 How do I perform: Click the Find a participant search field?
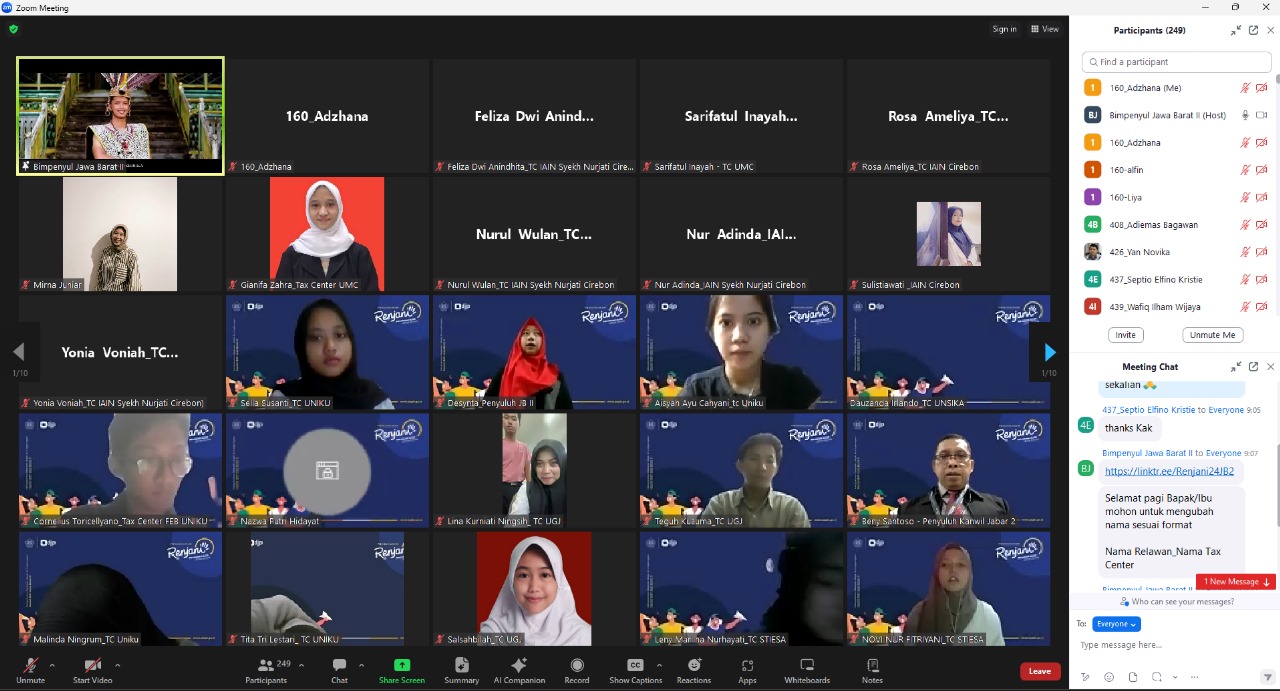1178,62
